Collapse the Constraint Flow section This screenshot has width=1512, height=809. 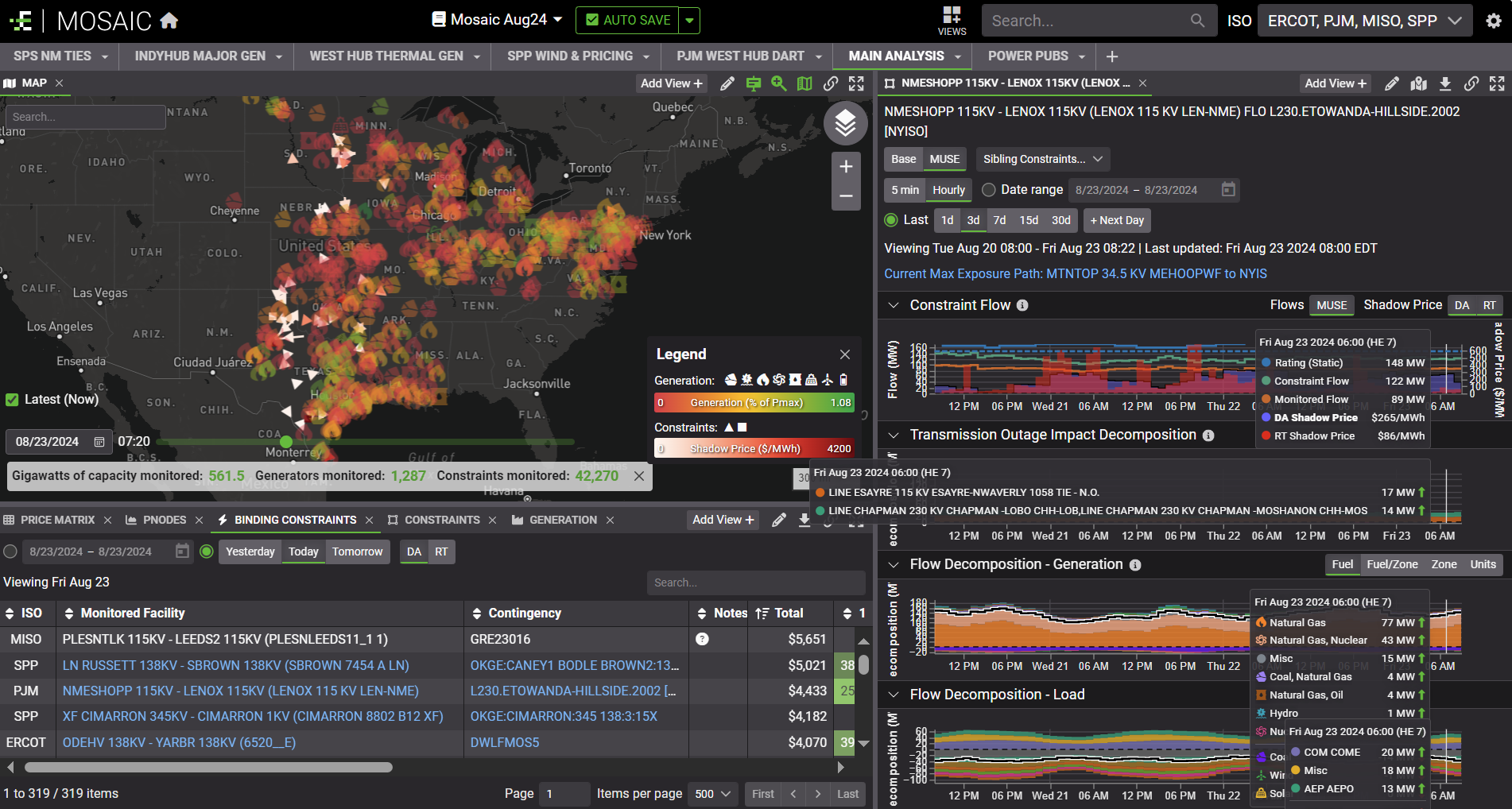coord(894,305)
